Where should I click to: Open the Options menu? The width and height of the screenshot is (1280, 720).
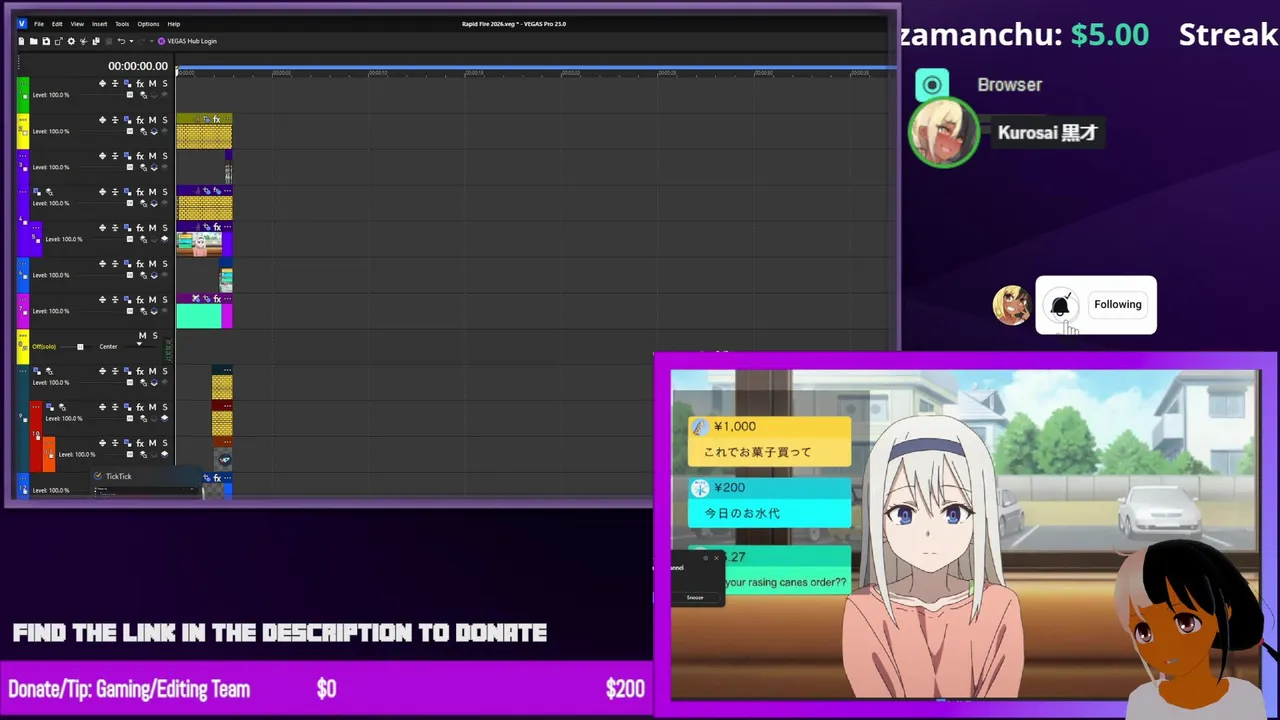pyautogui.click(x=148, y=23)
